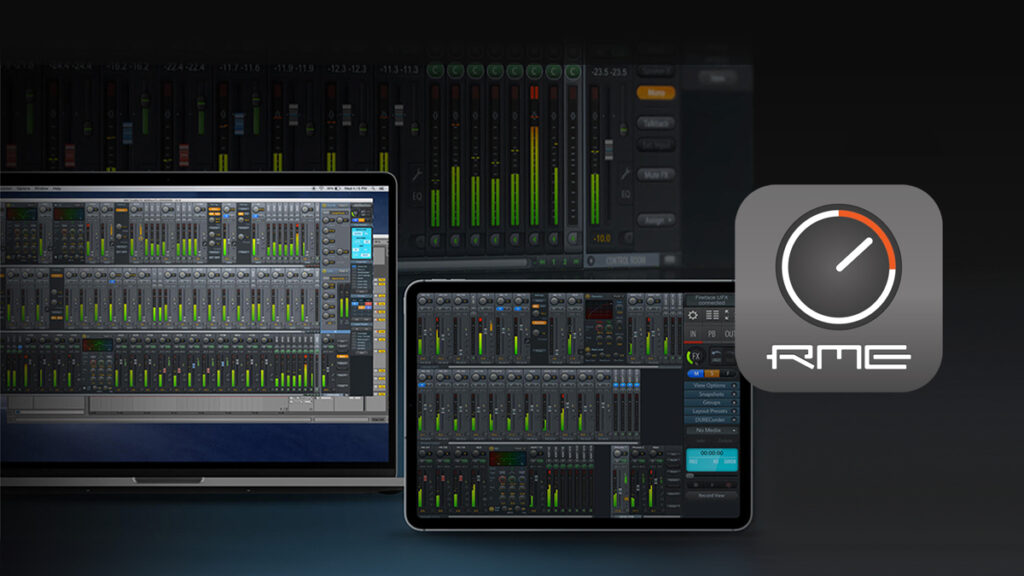This screenshot has height=576, width=1024.
Task: Click the Record View button
Action: tap(712, 495)
